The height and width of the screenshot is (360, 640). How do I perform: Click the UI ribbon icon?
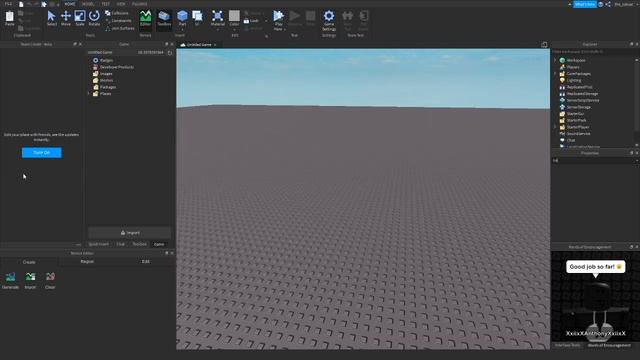[197, 18]
